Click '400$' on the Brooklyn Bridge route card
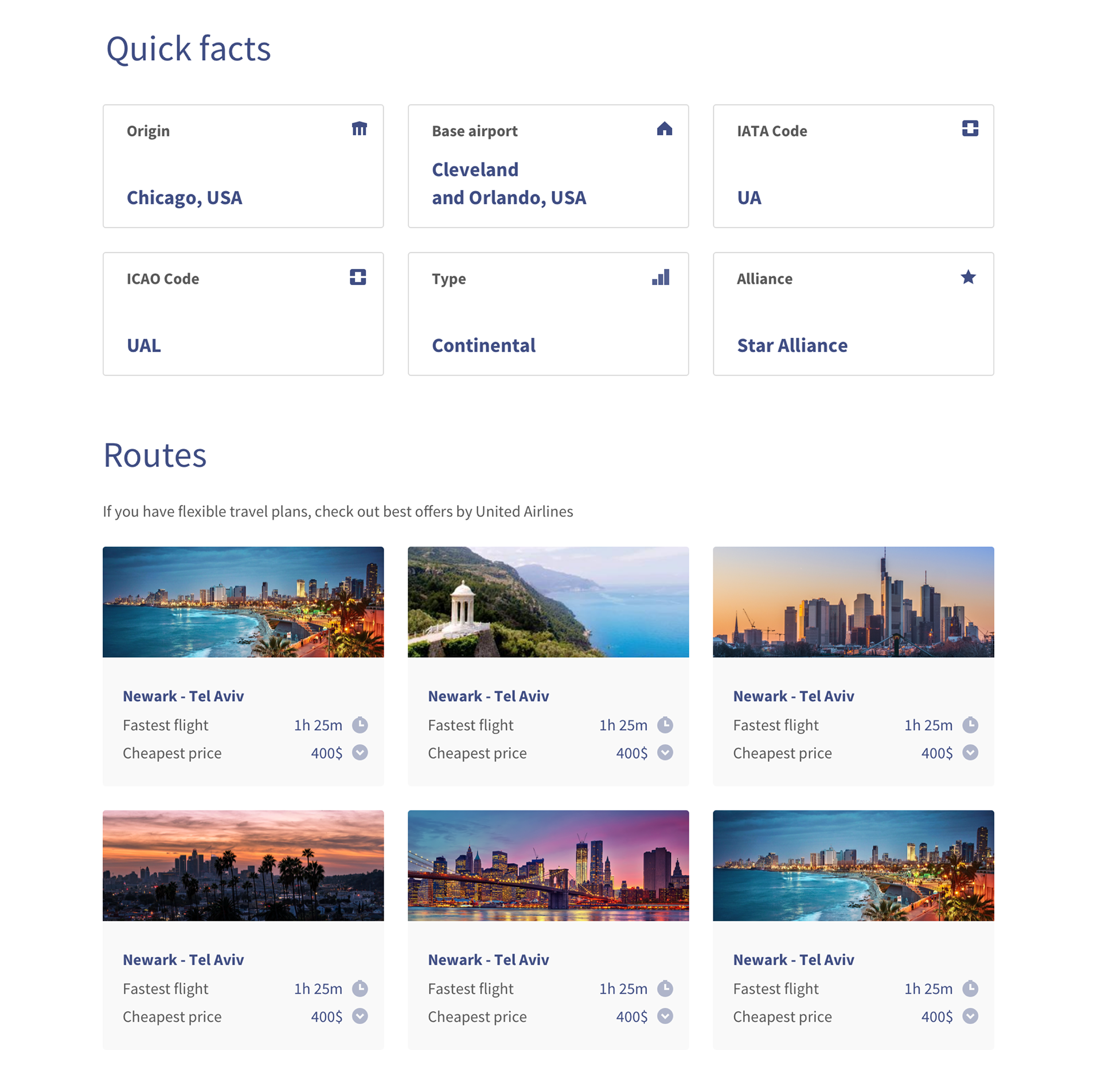1101x1092 pixels. pyautogui.click(x=632, y=1017)
